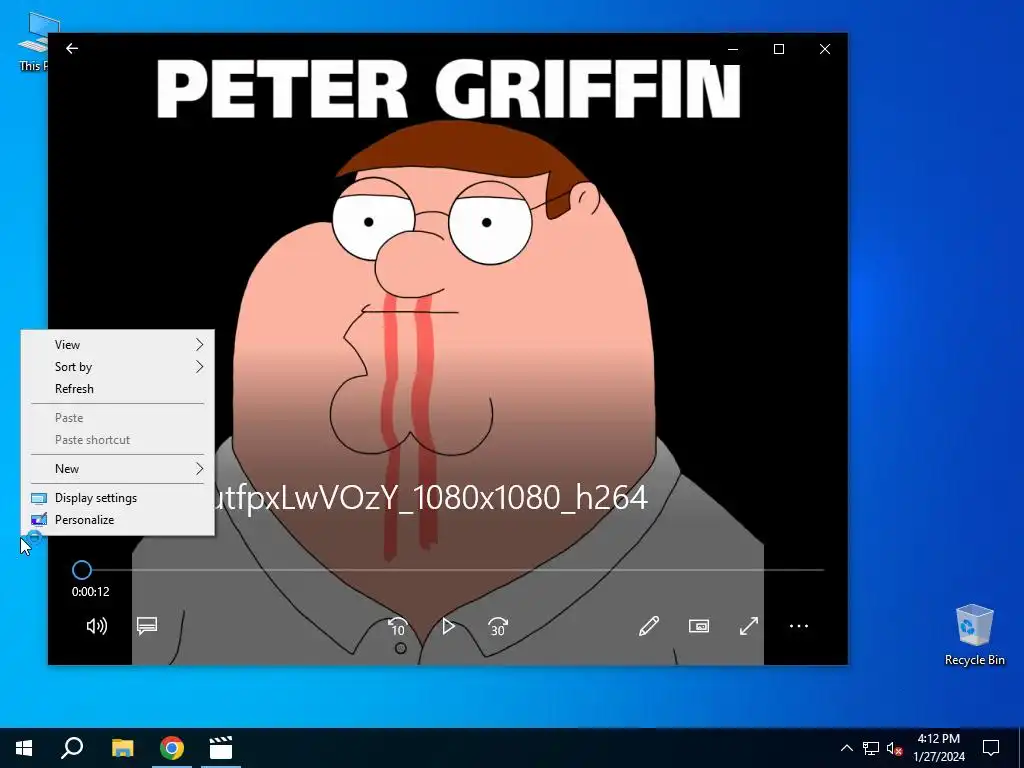Maximize the video player window
The width and height of the screenshot is (1024, 768).
[778, 49]
